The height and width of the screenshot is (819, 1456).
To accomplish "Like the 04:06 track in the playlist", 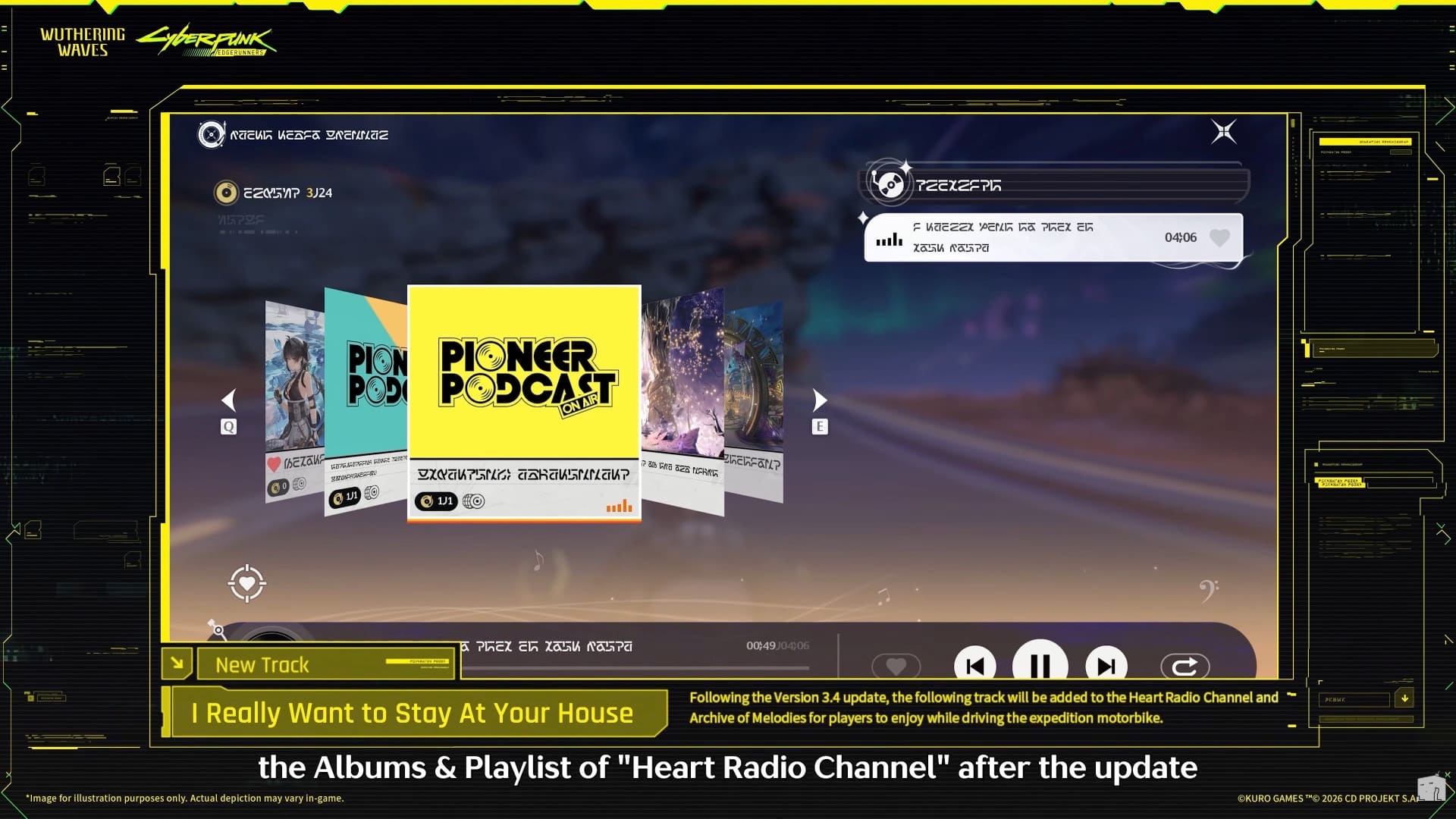I will 1219,238.
